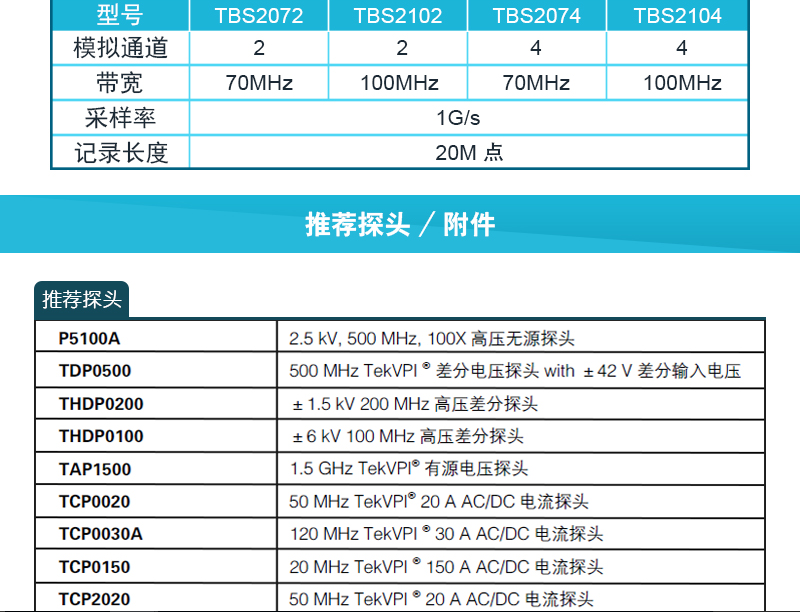Click the 记录长度 row label
Screen dimensions: 800x612
tap(121, 152)
